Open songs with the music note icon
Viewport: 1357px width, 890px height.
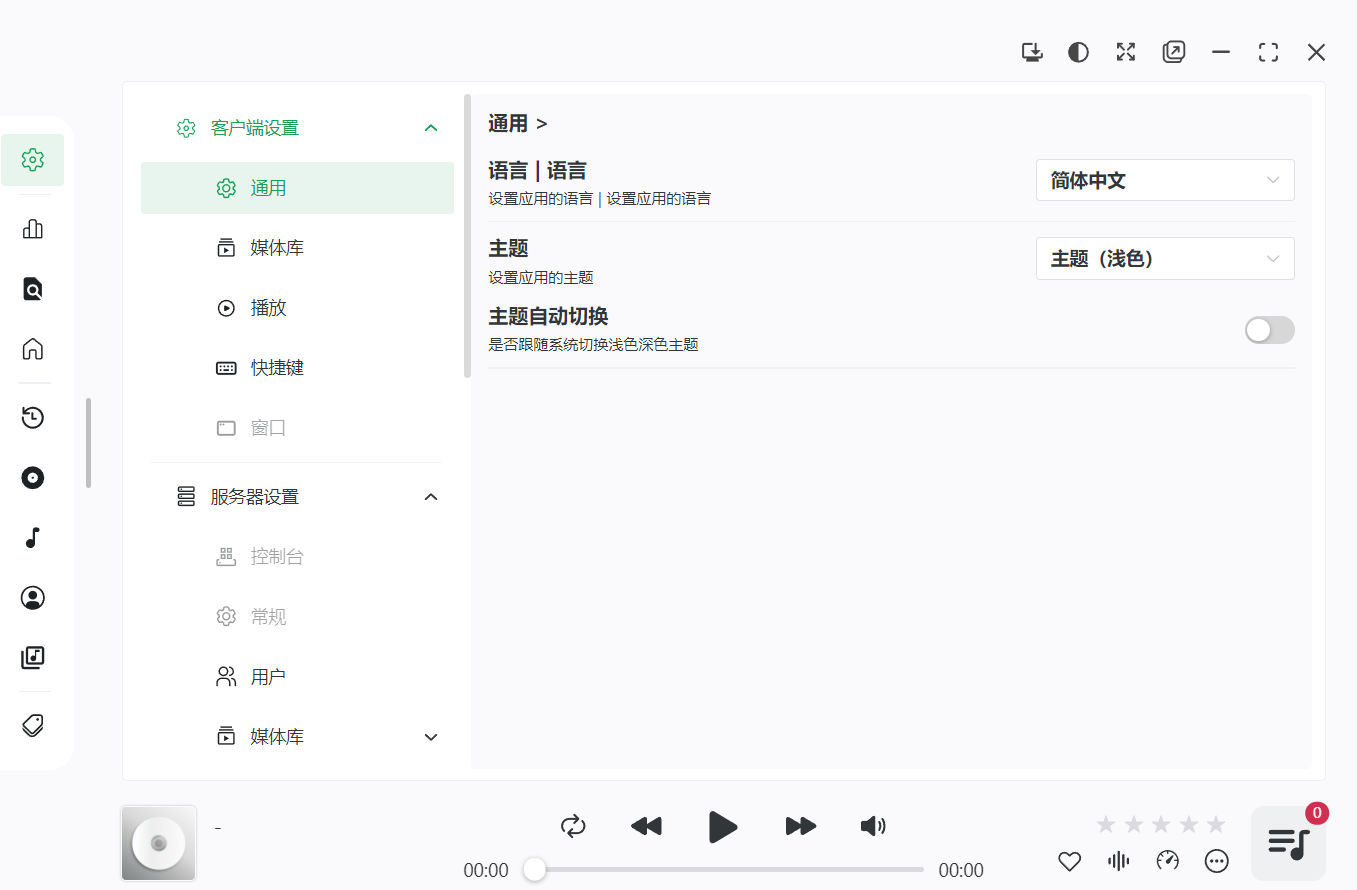point(33,537)
